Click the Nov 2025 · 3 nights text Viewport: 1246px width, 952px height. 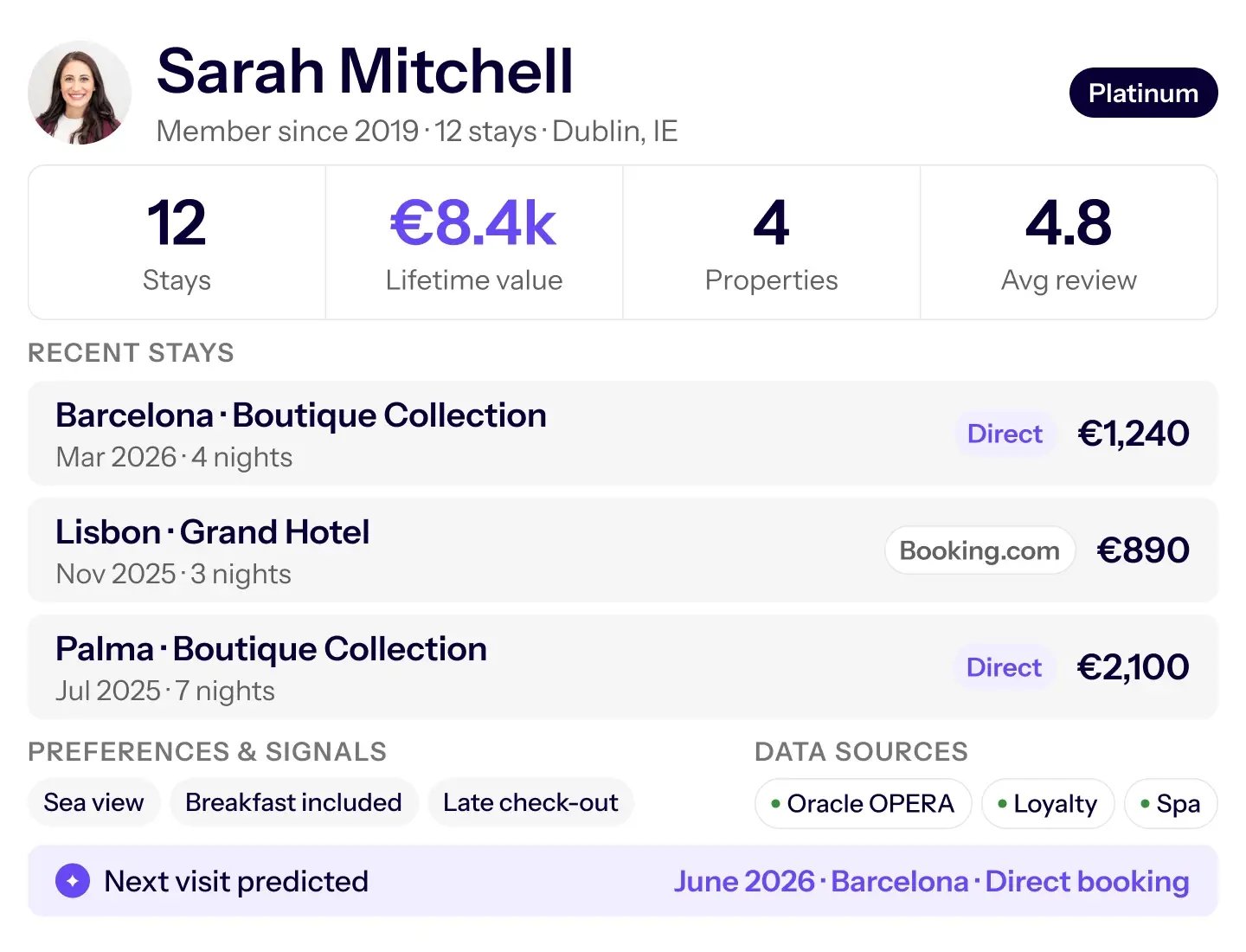point(173,574)
